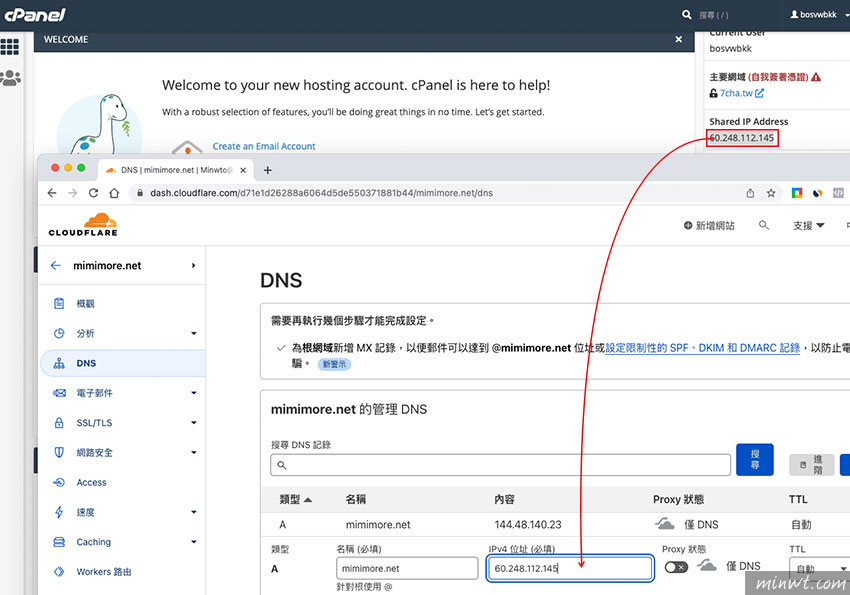
Task: Click back arrow beside mimimore.net
Action: click(x=55, y=266)
